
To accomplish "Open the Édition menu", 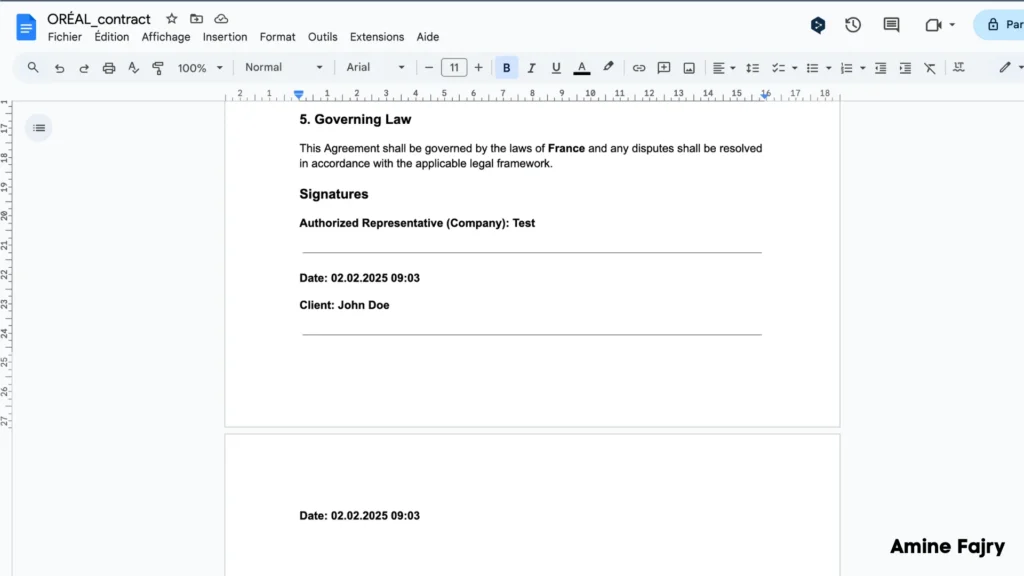I will (112, 37).
